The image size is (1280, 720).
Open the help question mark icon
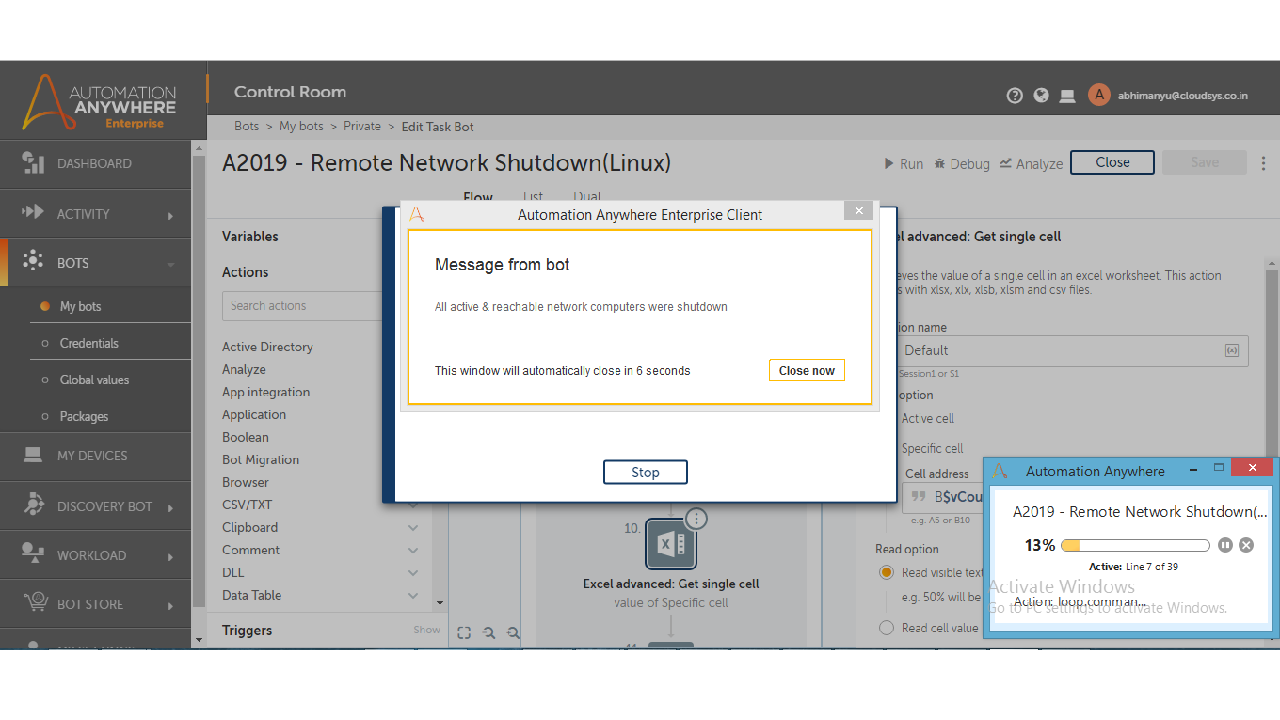(1015, 96)
